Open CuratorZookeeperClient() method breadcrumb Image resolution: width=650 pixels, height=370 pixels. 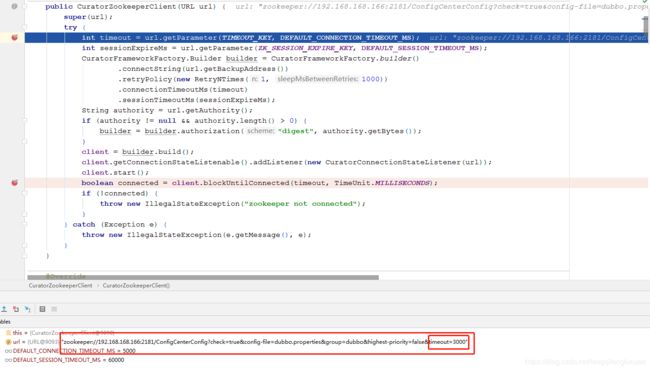click(136, 285)
